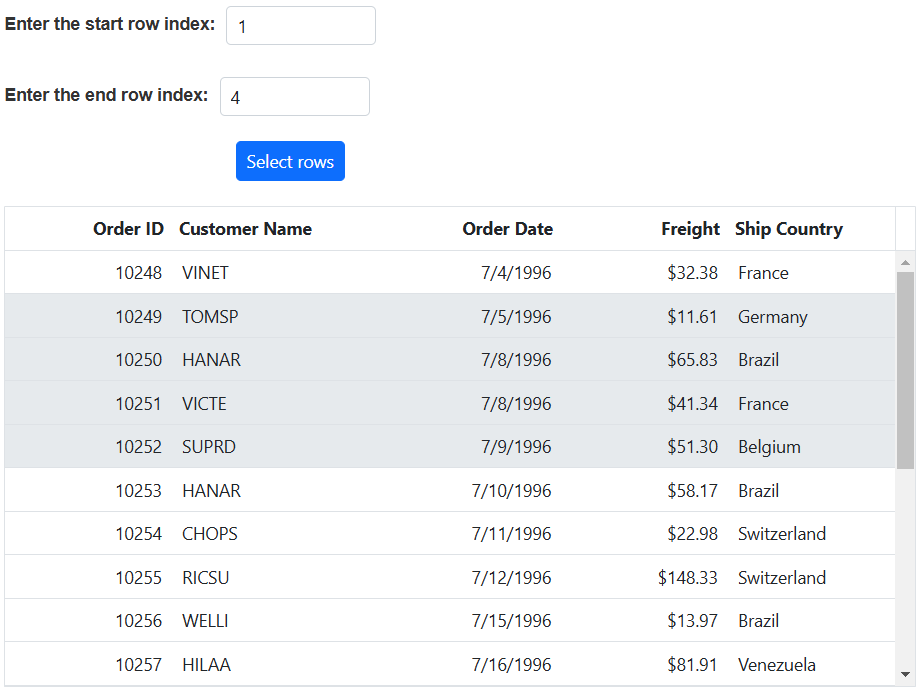This screenshot has width=917, height=688.
Task: Click 7/8/1996 in the 10250 row
Action: 516,360
